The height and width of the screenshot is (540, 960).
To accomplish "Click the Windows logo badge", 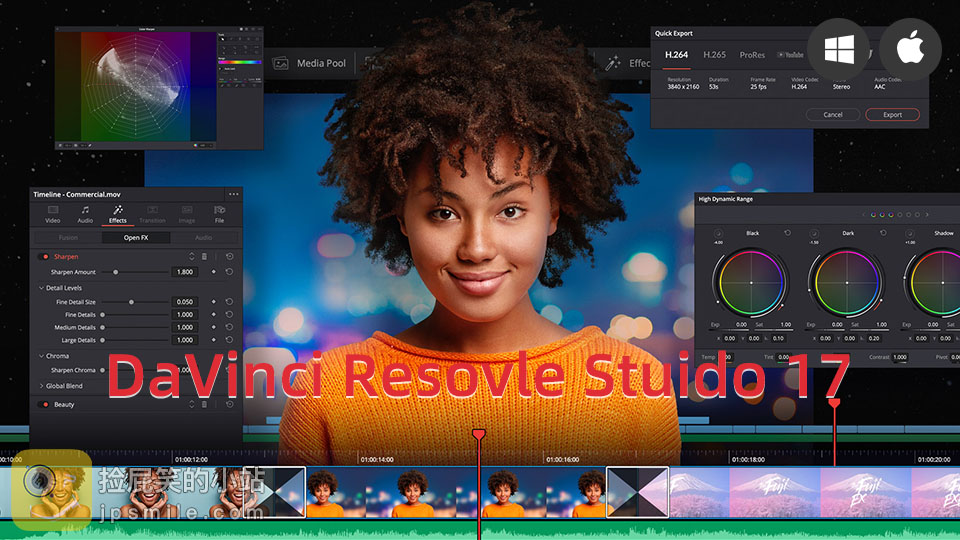I will pyautogui.click(x=839, y=49).
